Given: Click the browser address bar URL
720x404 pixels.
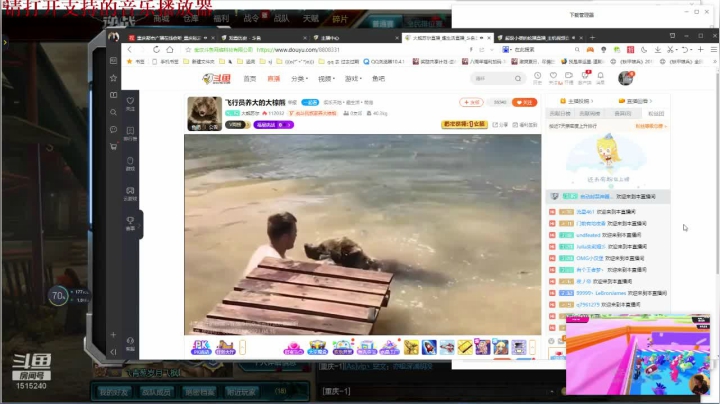Looking at the screenshot, I should pyautogui.click(x=298, y=50).
